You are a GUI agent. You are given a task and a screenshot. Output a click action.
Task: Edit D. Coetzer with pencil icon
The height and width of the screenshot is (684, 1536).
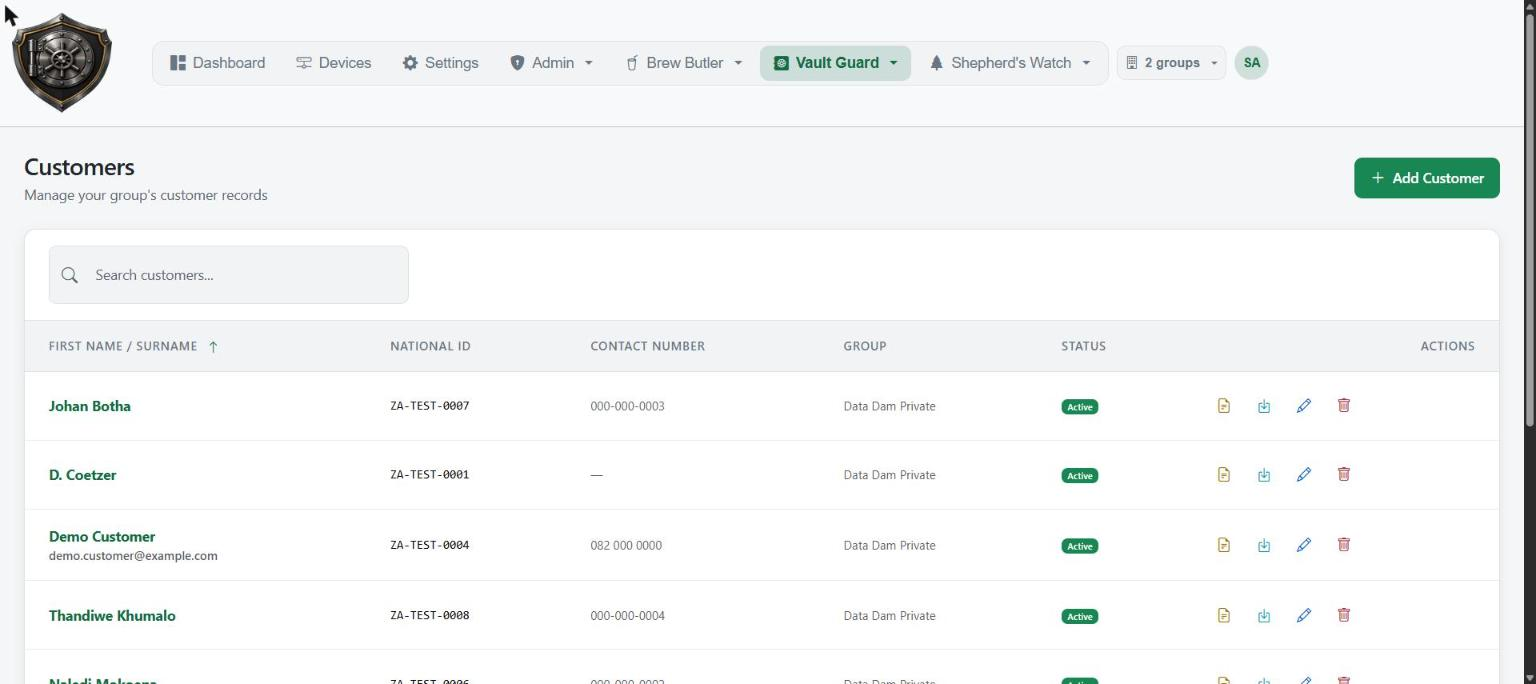pos(1304,475)
